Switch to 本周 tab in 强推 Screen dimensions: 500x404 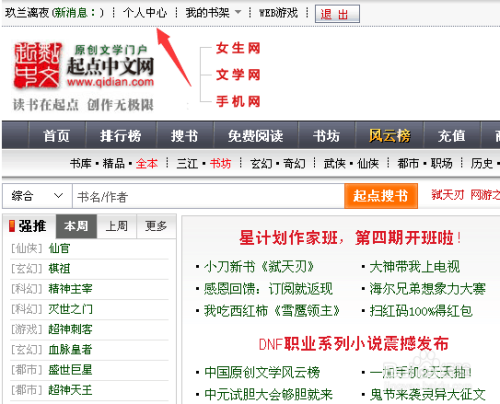(76, 226)
